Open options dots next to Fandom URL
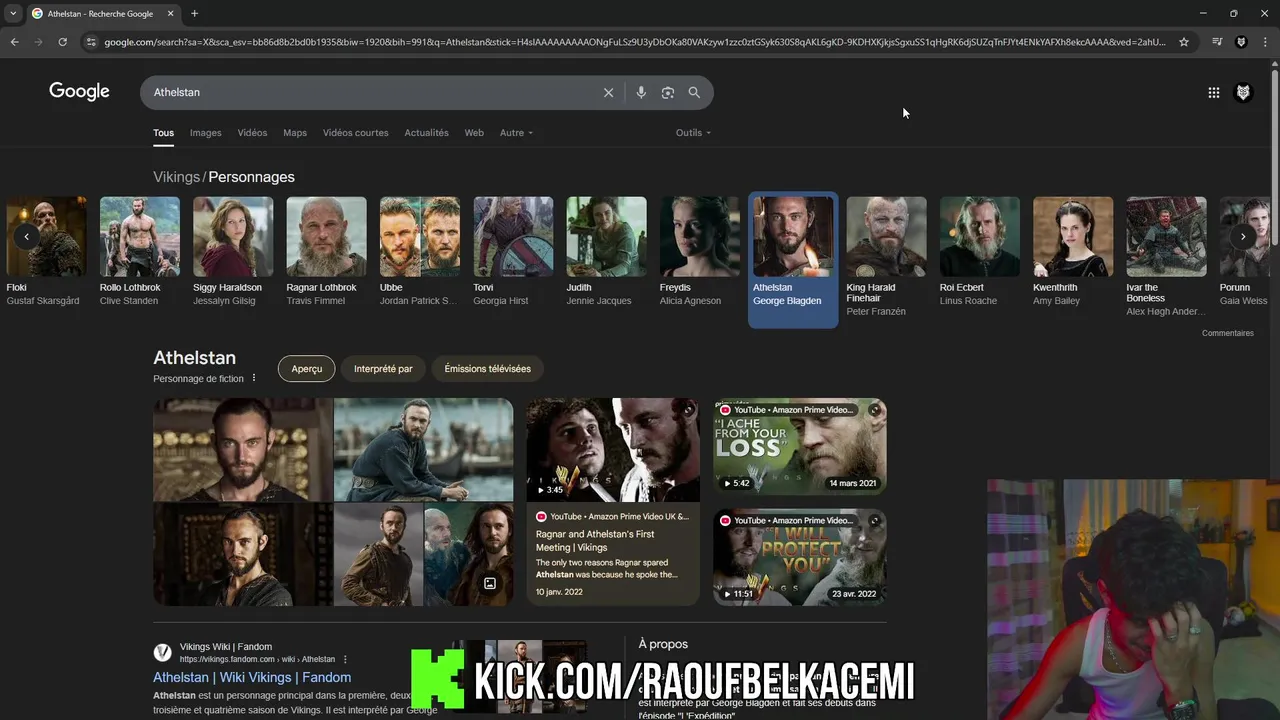The height and width of the screenshot is (720, 1280). tap(346, 659)
